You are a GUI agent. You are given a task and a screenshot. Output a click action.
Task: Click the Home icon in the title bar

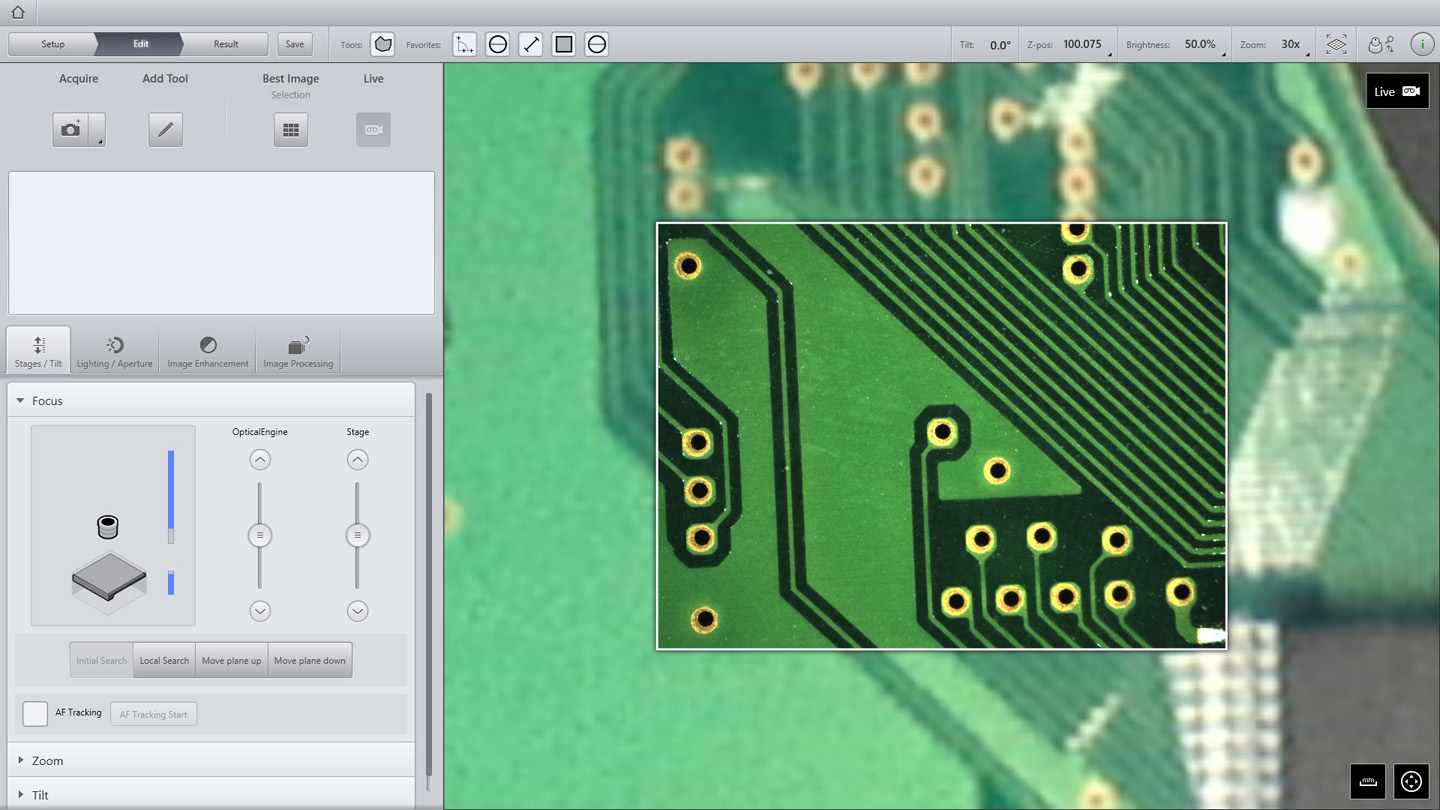click(x=17, y=13)
